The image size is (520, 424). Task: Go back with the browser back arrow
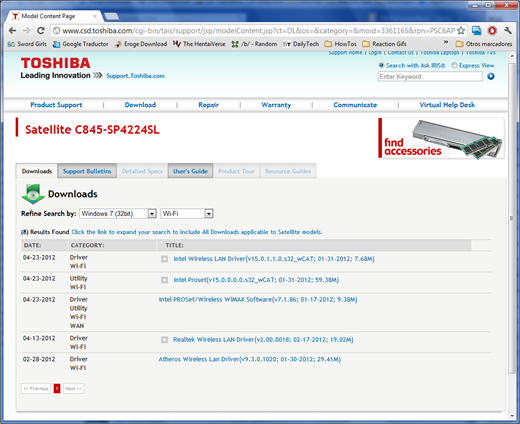pyautogui.click(x=12, y=31)
